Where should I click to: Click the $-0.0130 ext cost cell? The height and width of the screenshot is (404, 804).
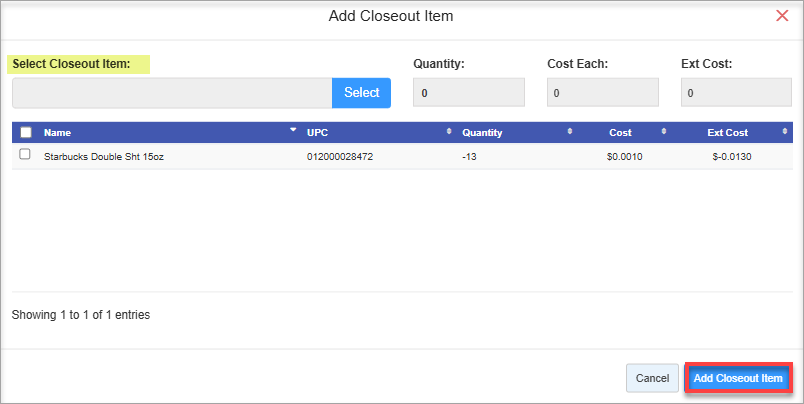click(730, 156)
